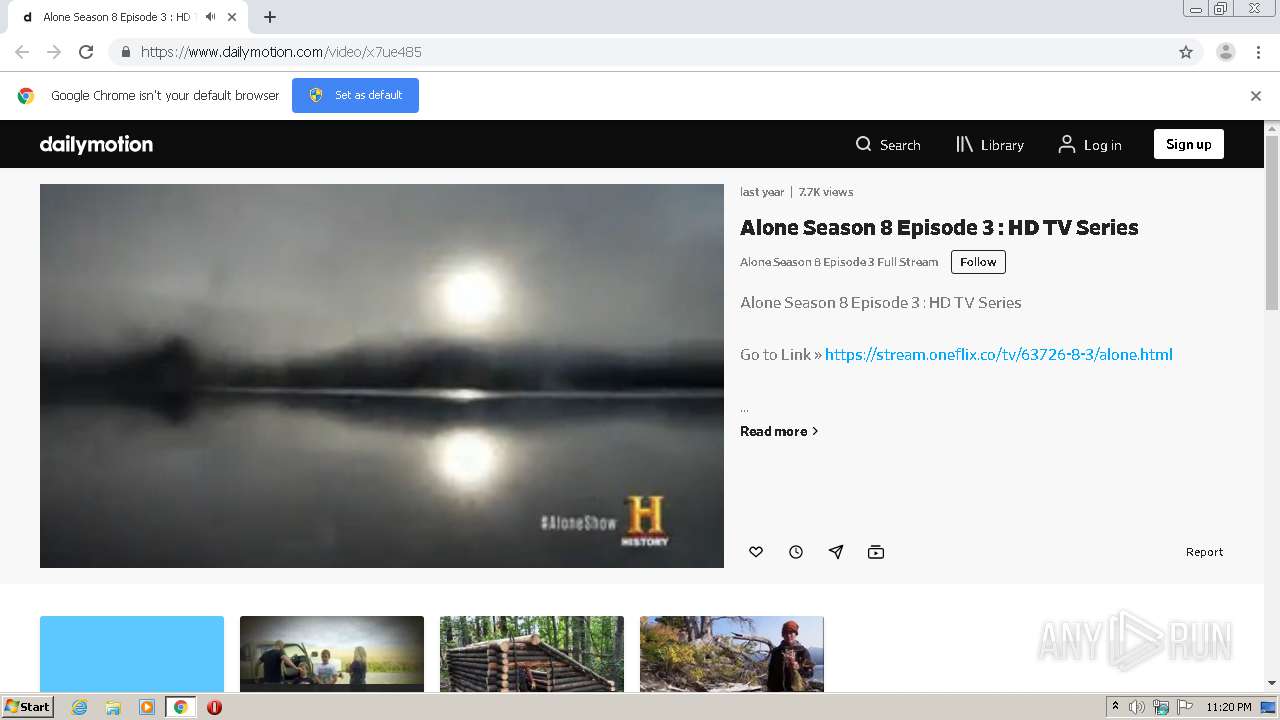Open Chrome profile avatar menu
The height and width of the screenshot is (720, 1280).
click(x=1226, y=52)
